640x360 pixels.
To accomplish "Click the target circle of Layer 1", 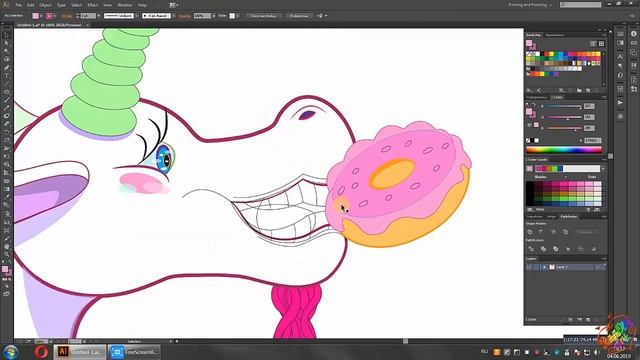I will 597,267.
